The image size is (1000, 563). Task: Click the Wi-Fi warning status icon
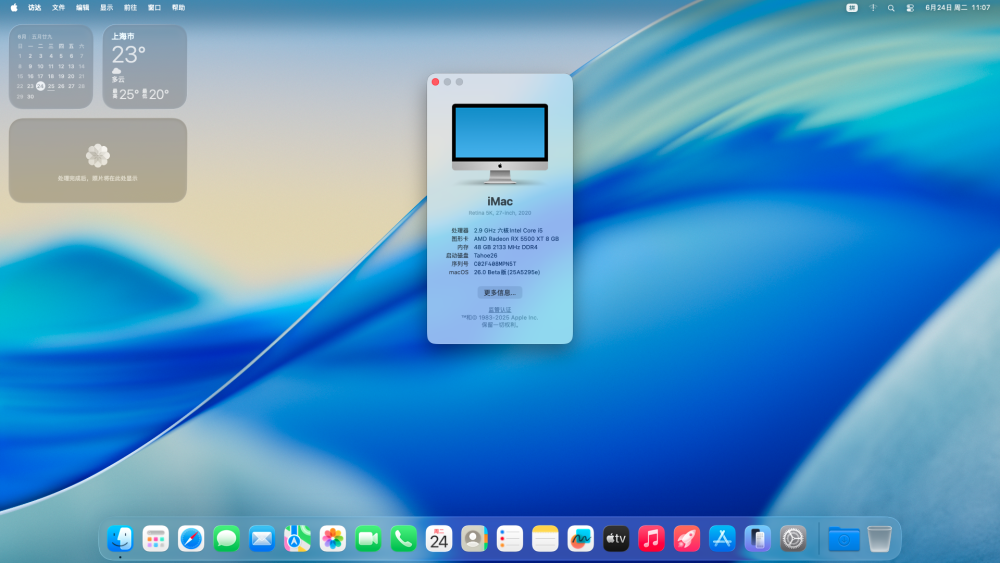click(873, 8)
